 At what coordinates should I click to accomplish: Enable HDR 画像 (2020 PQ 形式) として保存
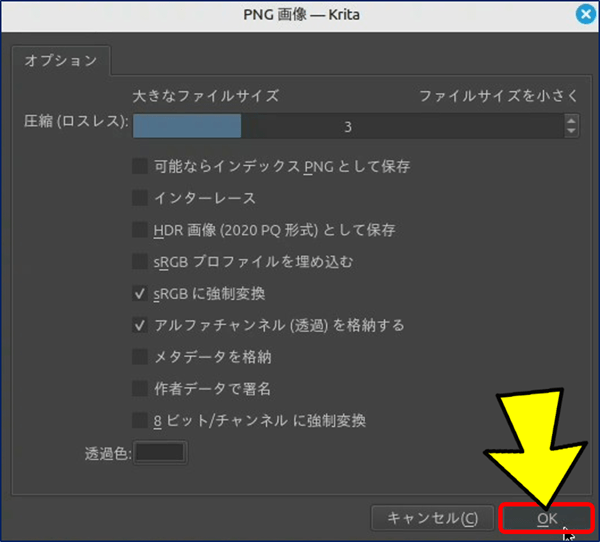coord(141,230)
